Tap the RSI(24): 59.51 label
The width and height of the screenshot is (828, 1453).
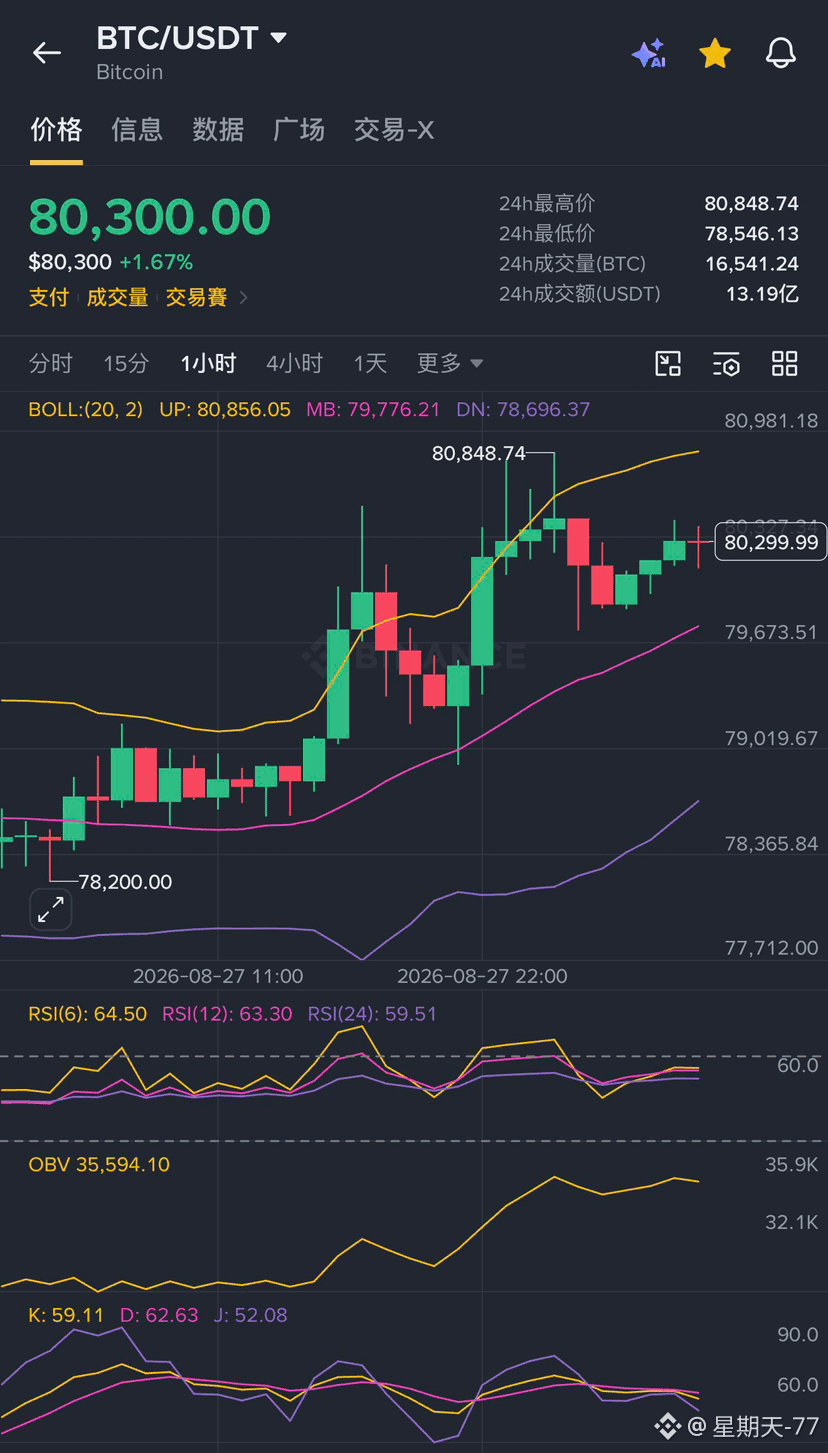(x=372, y=1014)
